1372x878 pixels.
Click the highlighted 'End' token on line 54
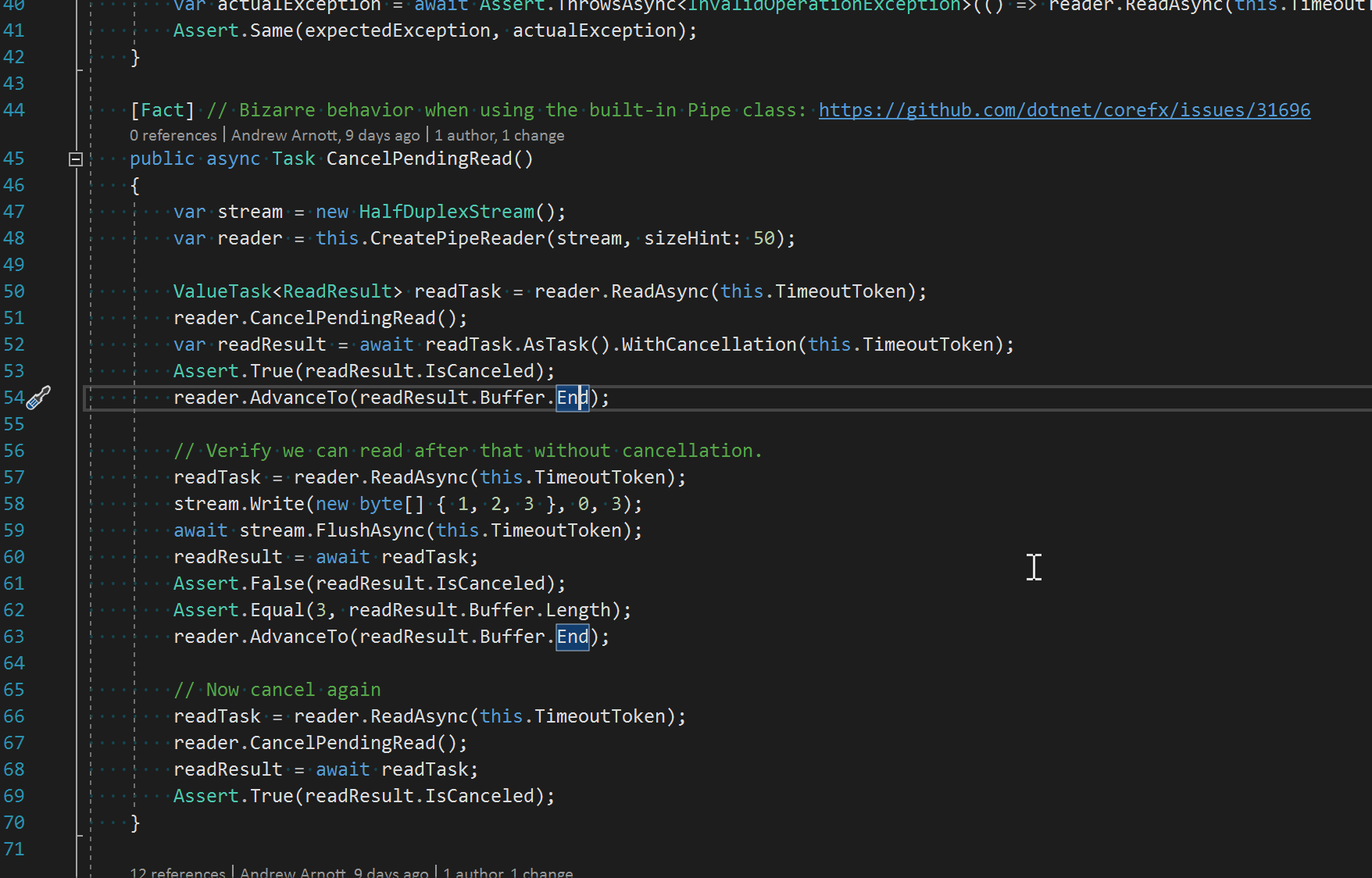[572, 398]
